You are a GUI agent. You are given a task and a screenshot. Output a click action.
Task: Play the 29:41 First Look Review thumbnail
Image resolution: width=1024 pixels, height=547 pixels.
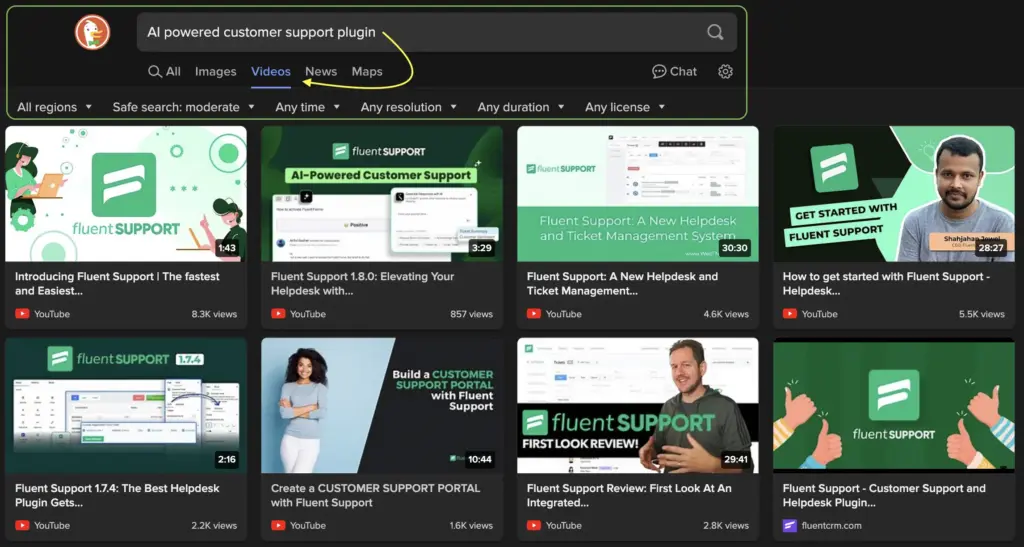(638, 405)
